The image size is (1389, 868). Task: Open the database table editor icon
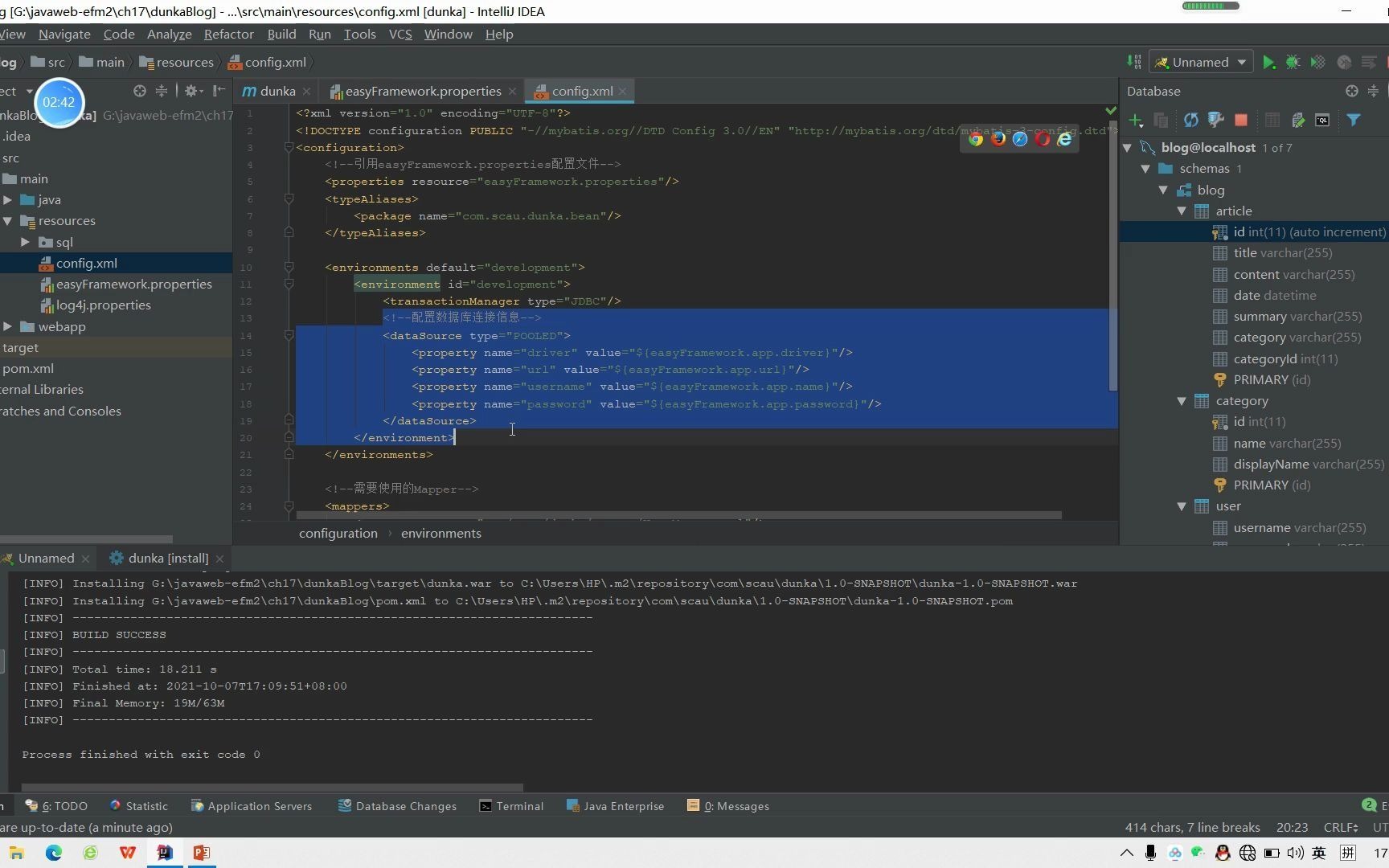tap(1272, 121)
